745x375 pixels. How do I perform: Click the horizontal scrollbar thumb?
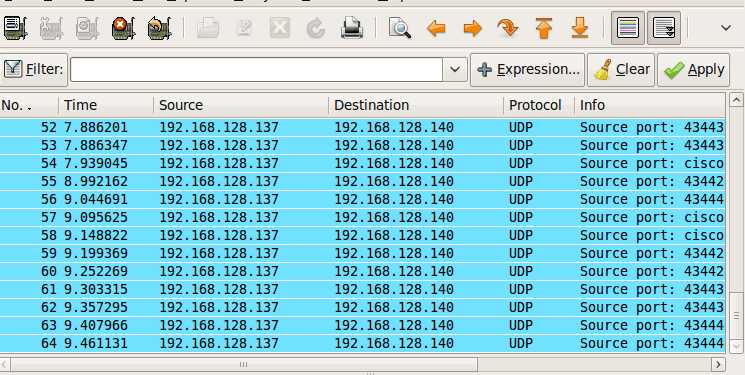click(x=243, y=365)
